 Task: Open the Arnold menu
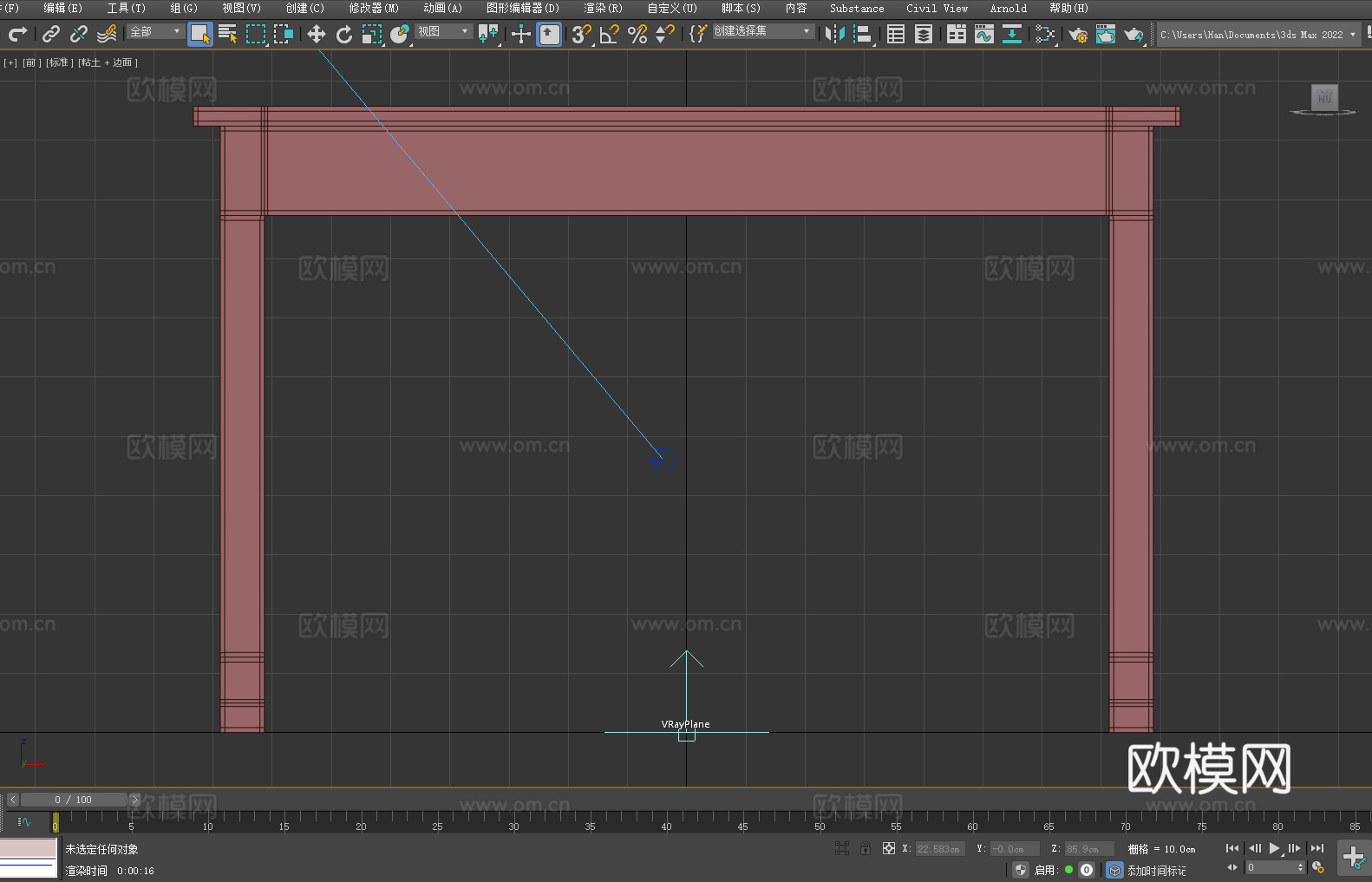point(1009,9)
